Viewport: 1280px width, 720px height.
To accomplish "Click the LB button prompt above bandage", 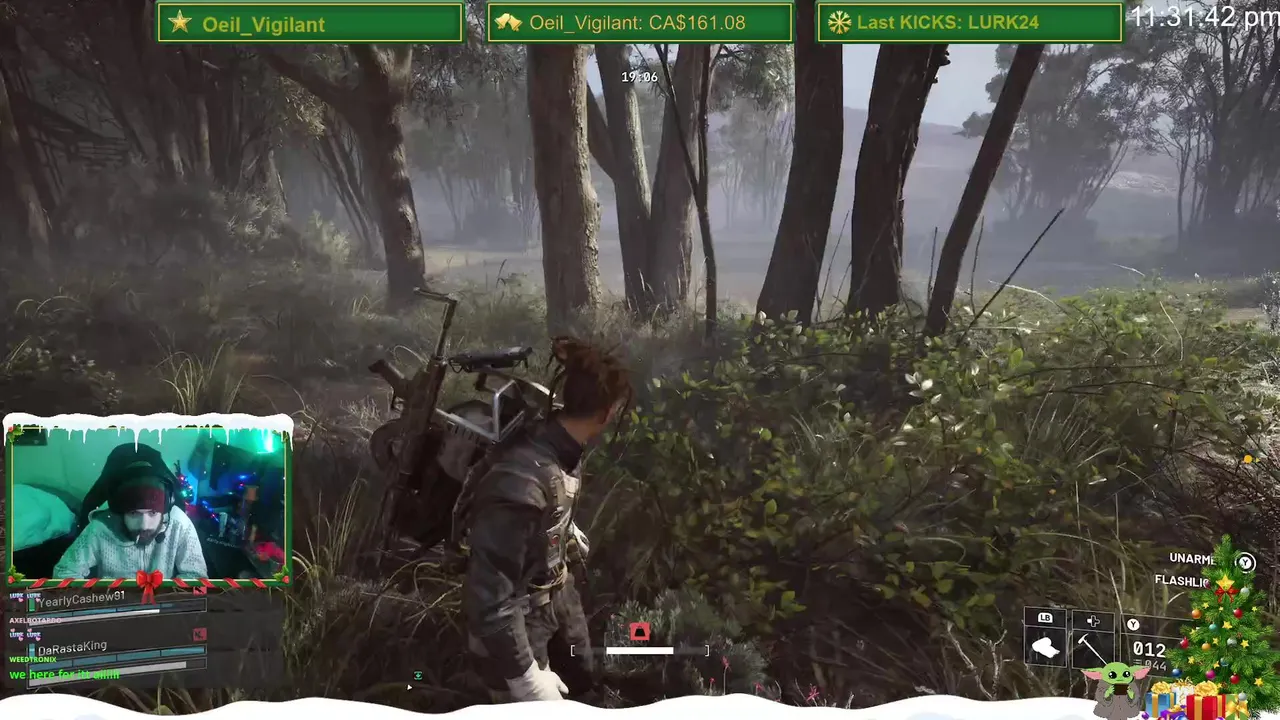I will tap(1045, 618).
